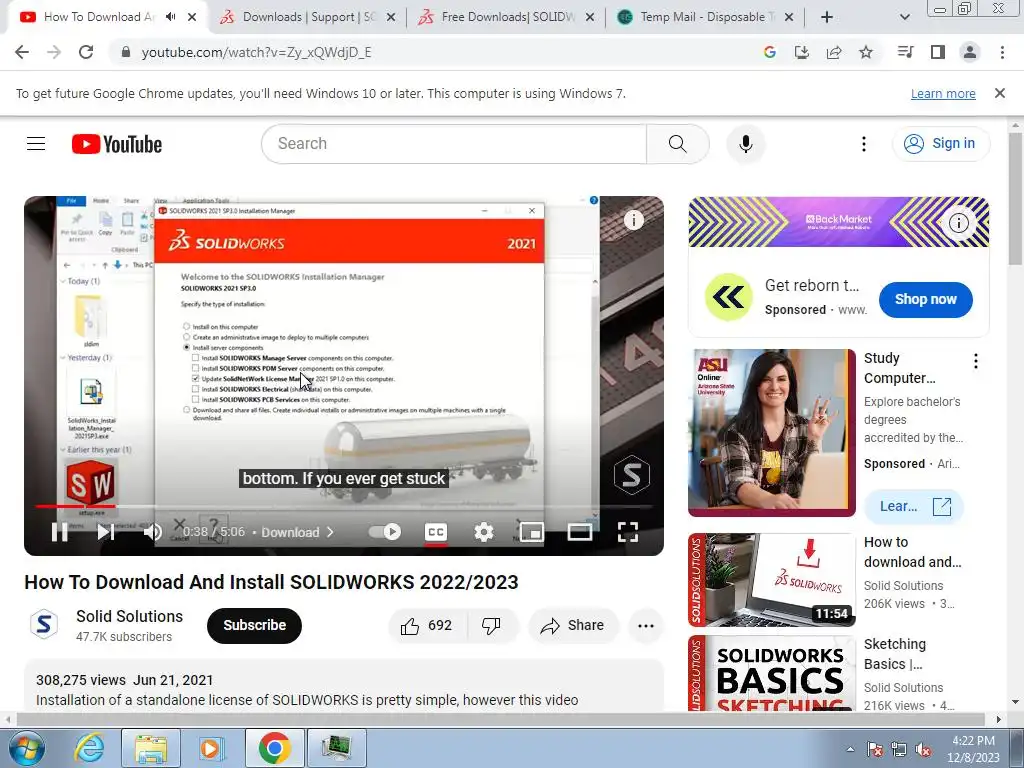Click the address bar URL

coord(257,52)
